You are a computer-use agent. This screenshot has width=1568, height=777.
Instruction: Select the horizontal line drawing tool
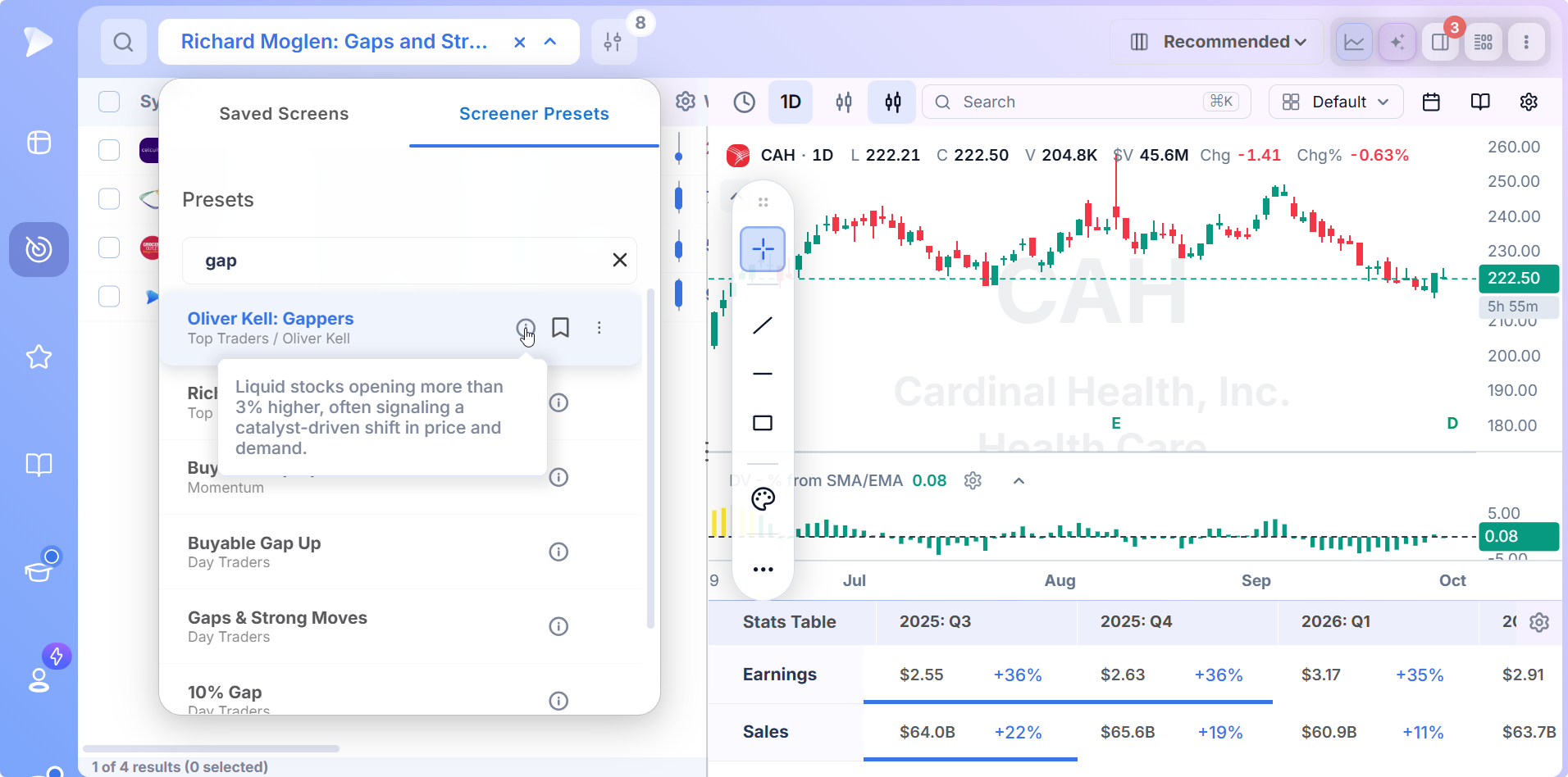(763, 374)
